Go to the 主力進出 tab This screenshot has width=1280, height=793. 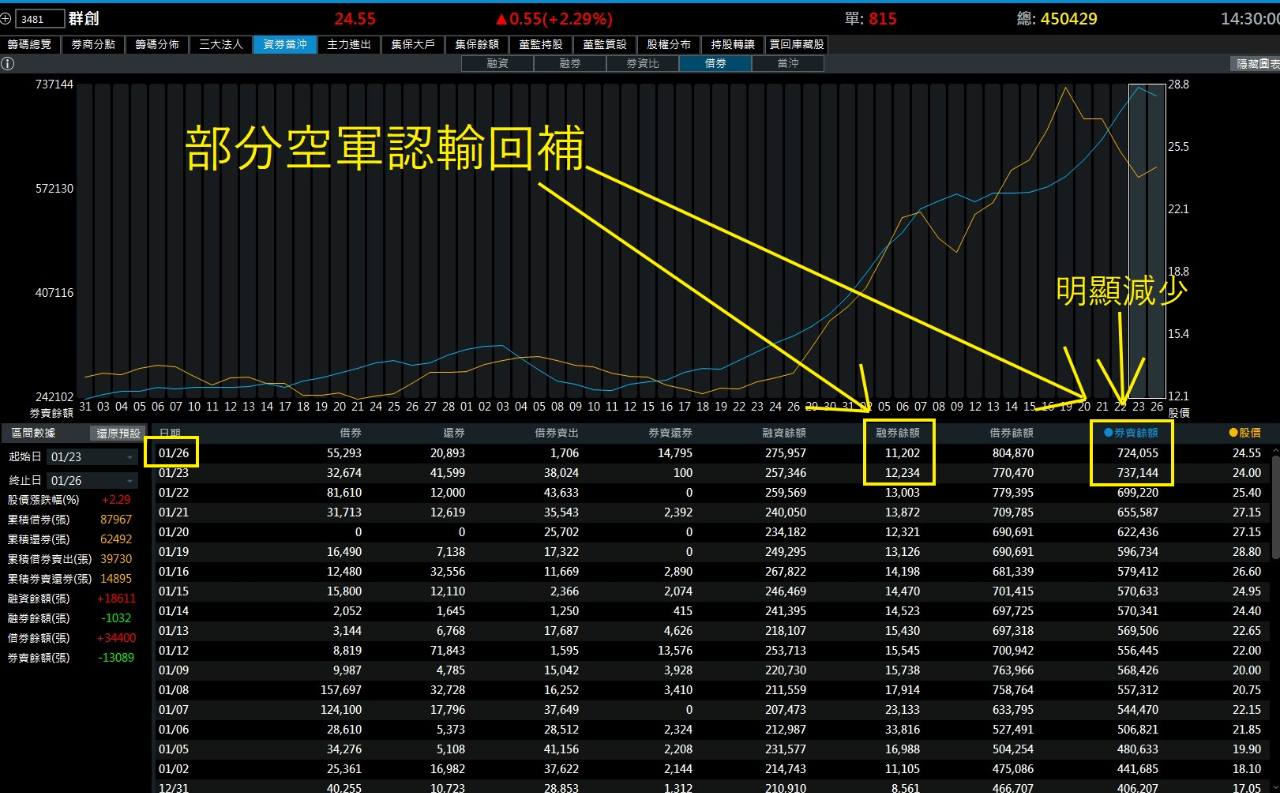(x=350, y=45)
